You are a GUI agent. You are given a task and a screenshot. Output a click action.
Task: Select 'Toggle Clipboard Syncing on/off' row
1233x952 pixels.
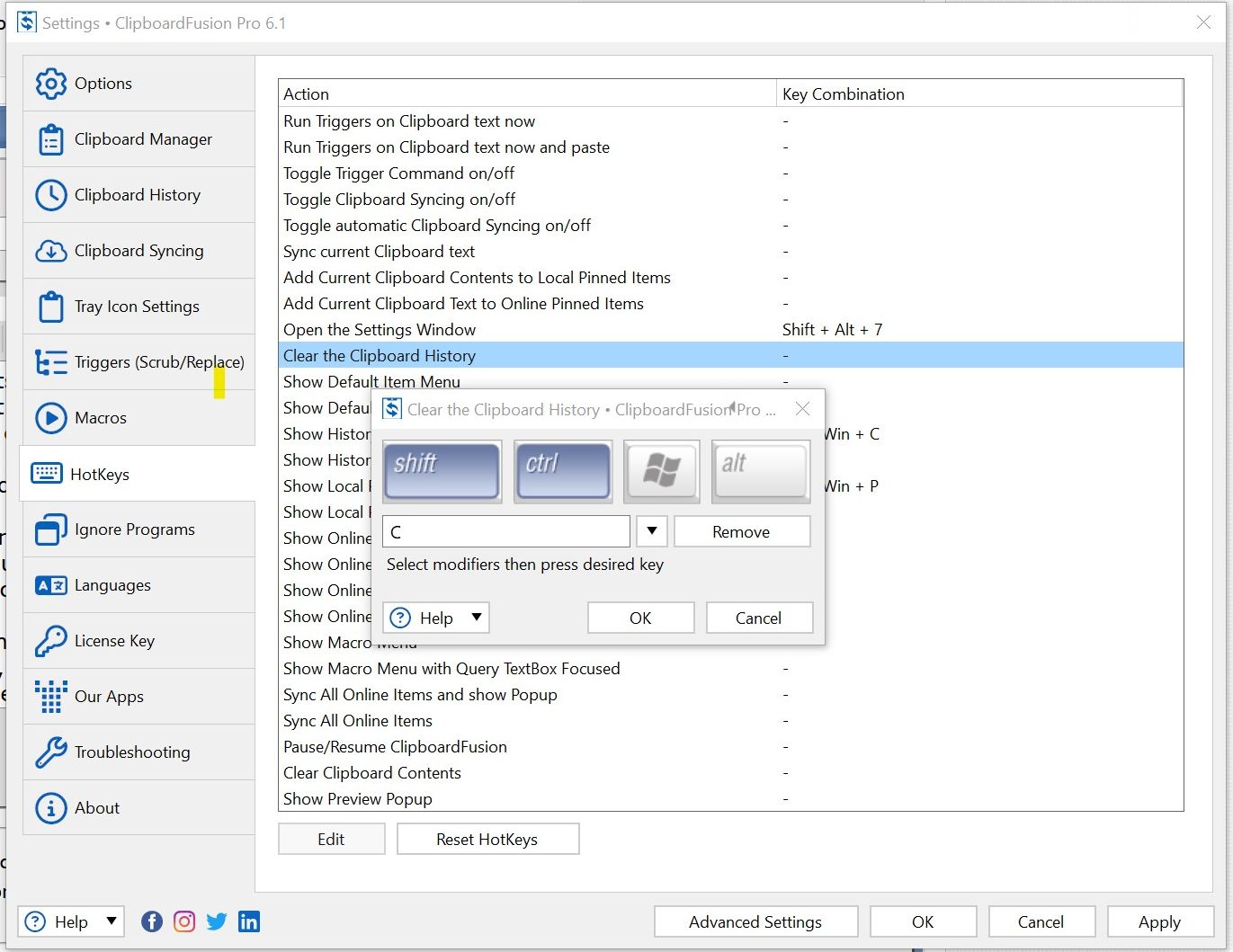(x=731, y=200)
